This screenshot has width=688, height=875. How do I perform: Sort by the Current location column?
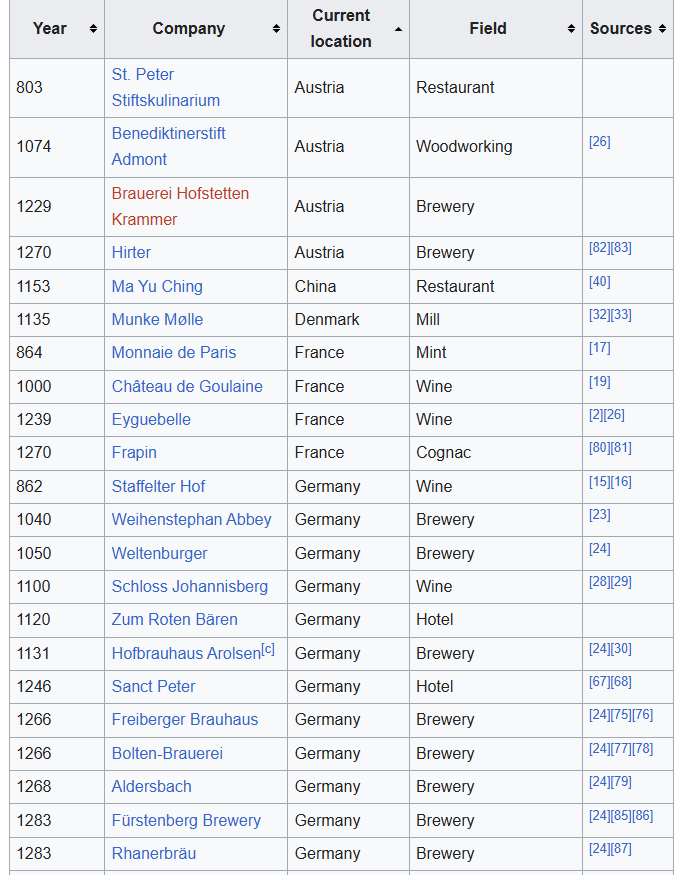click(398, 29)
